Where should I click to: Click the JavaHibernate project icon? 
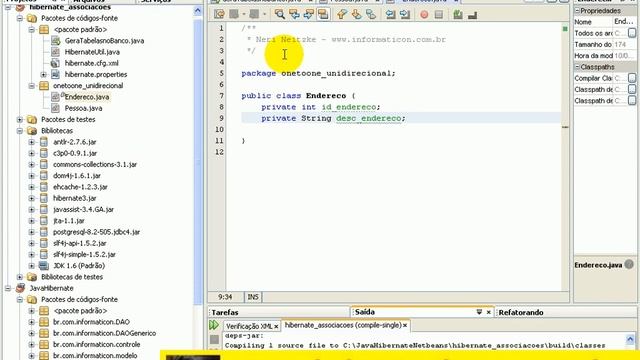tap(20, 288)
